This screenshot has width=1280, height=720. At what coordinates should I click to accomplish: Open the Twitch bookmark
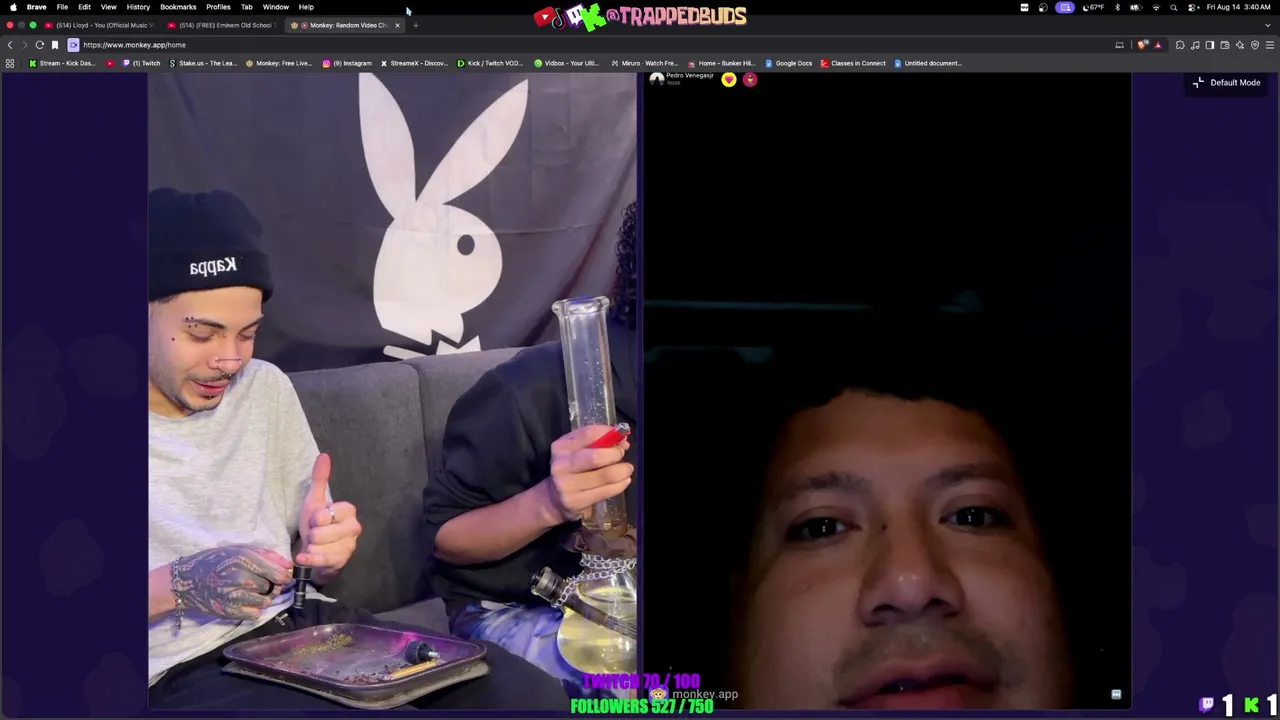[142, 63]
